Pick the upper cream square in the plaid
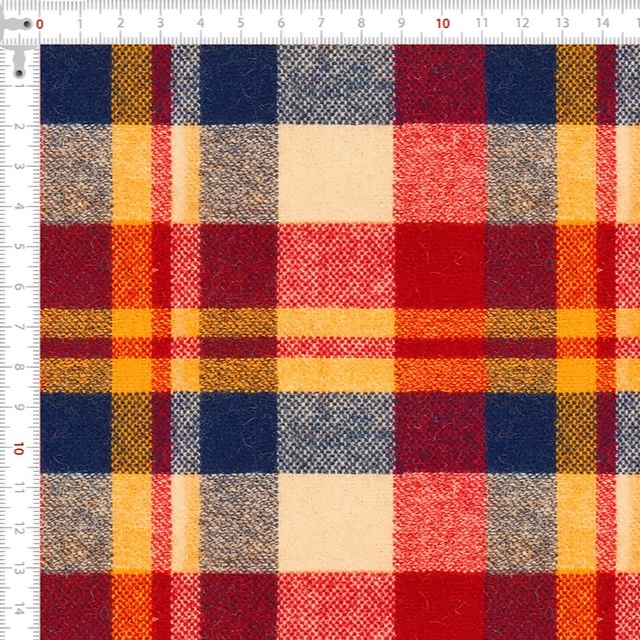Viewport: 640px width, 640px height. (335, 172)
